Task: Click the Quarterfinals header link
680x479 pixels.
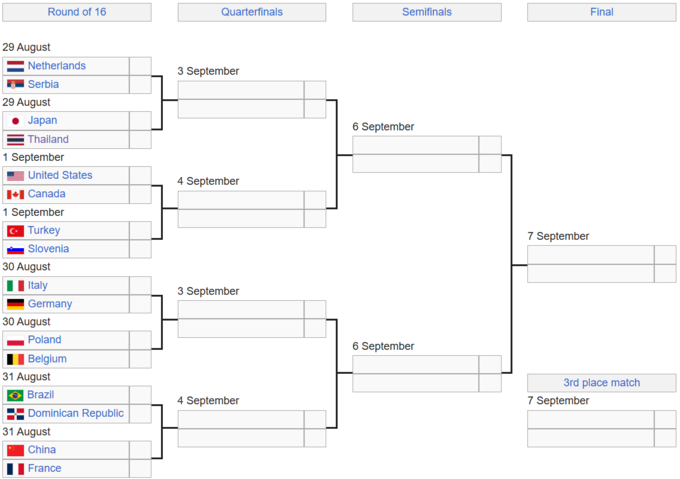Action: click(252, 12)
